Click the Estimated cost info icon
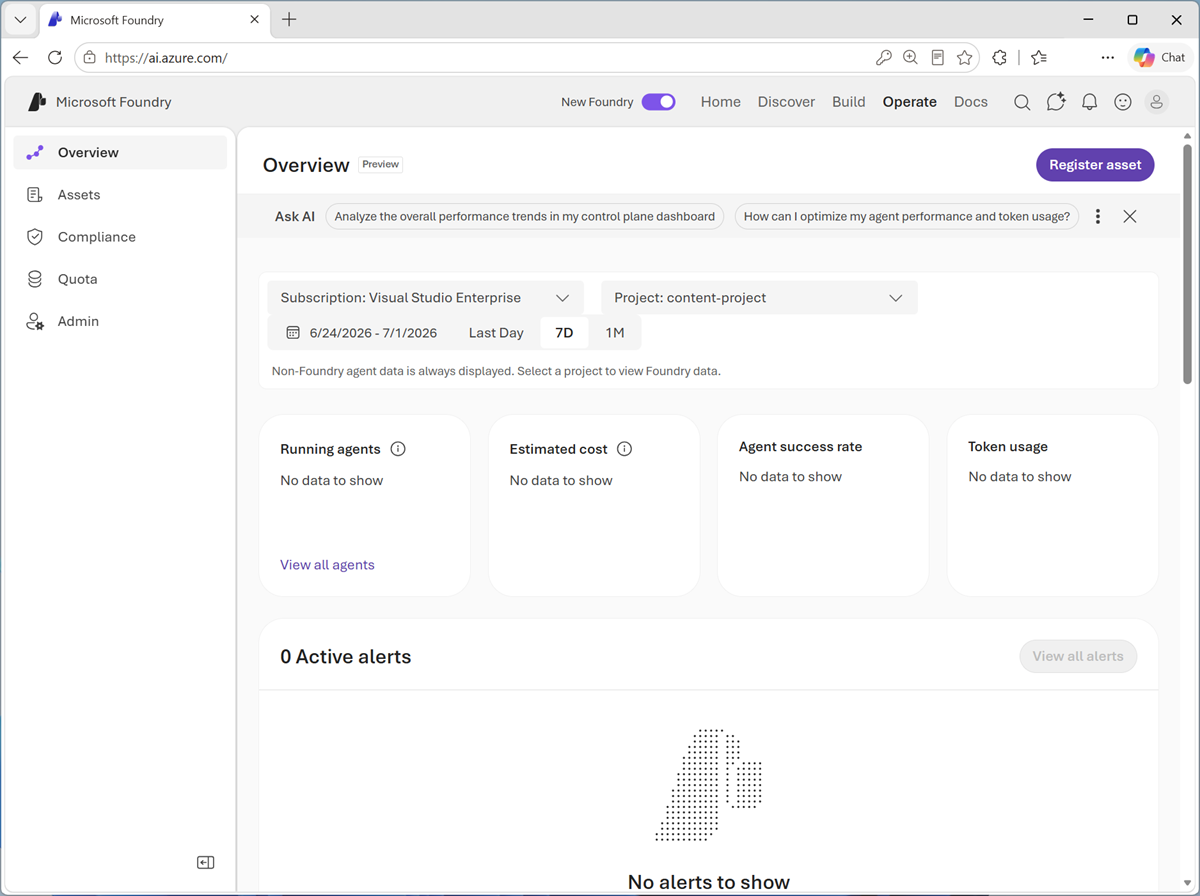Screen dimensions: 1200x896 pos(625,449)
